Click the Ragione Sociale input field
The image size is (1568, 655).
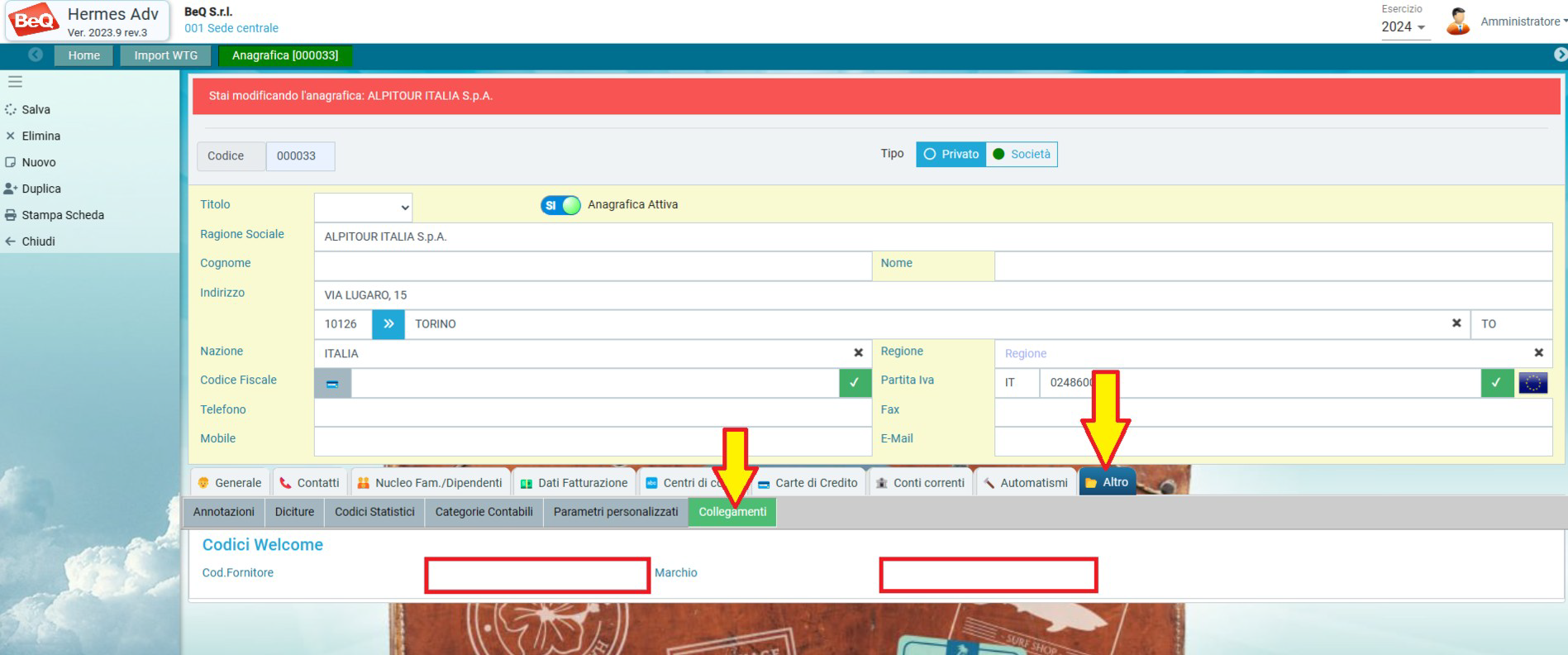coord(933,237)
